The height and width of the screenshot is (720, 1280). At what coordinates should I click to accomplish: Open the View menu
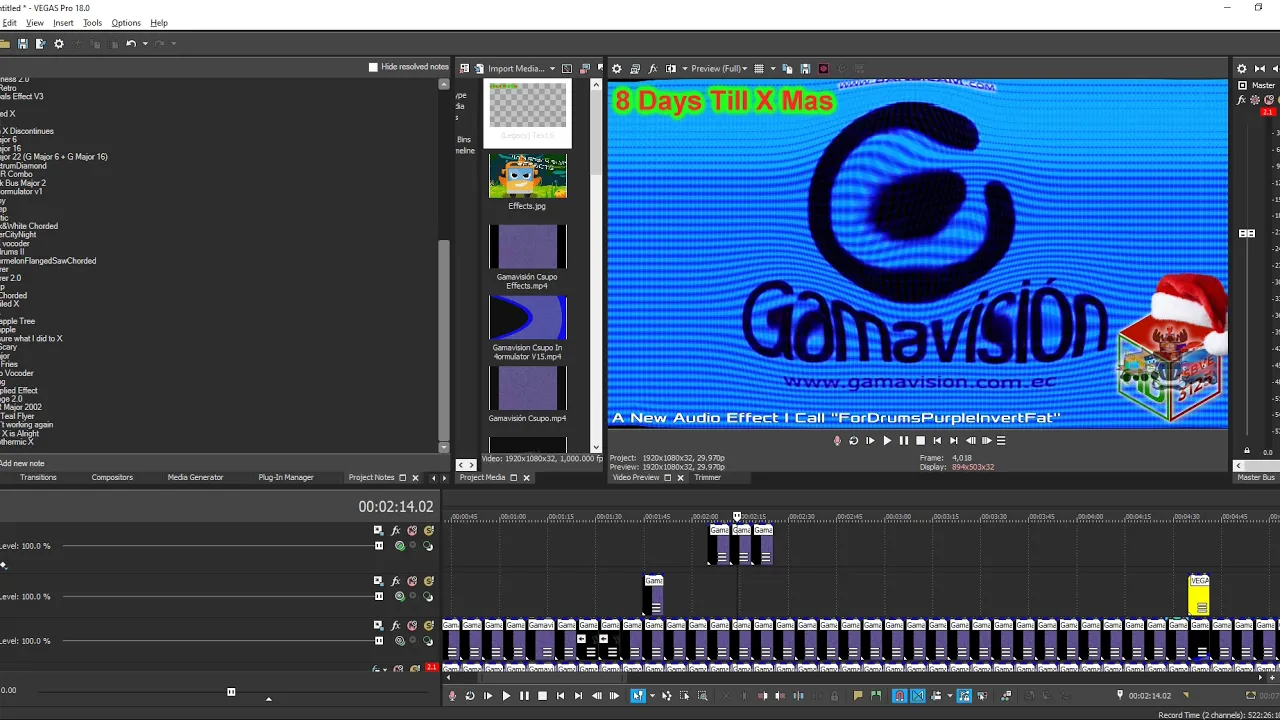(x=35, y=23)
